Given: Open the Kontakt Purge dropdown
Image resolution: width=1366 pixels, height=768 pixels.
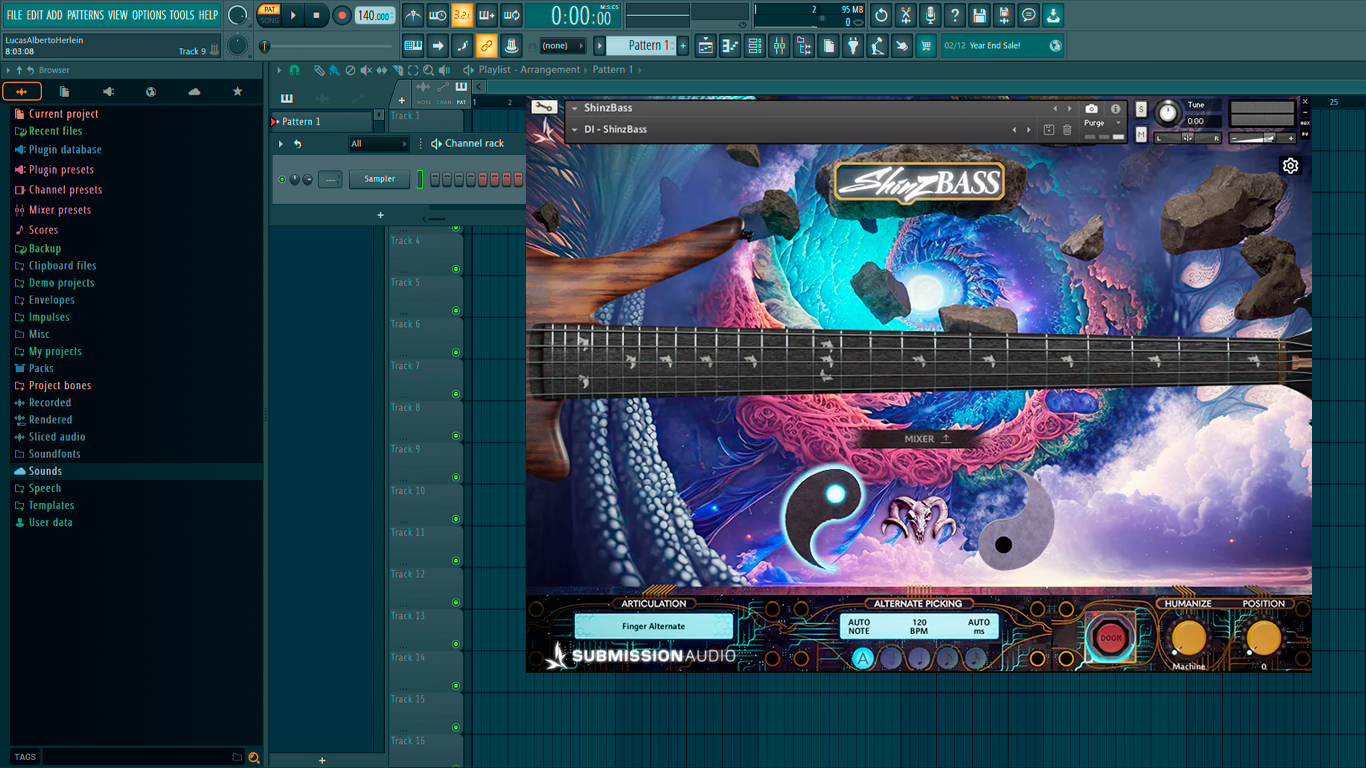Looking at the screenshot, I should (1103, 123).
